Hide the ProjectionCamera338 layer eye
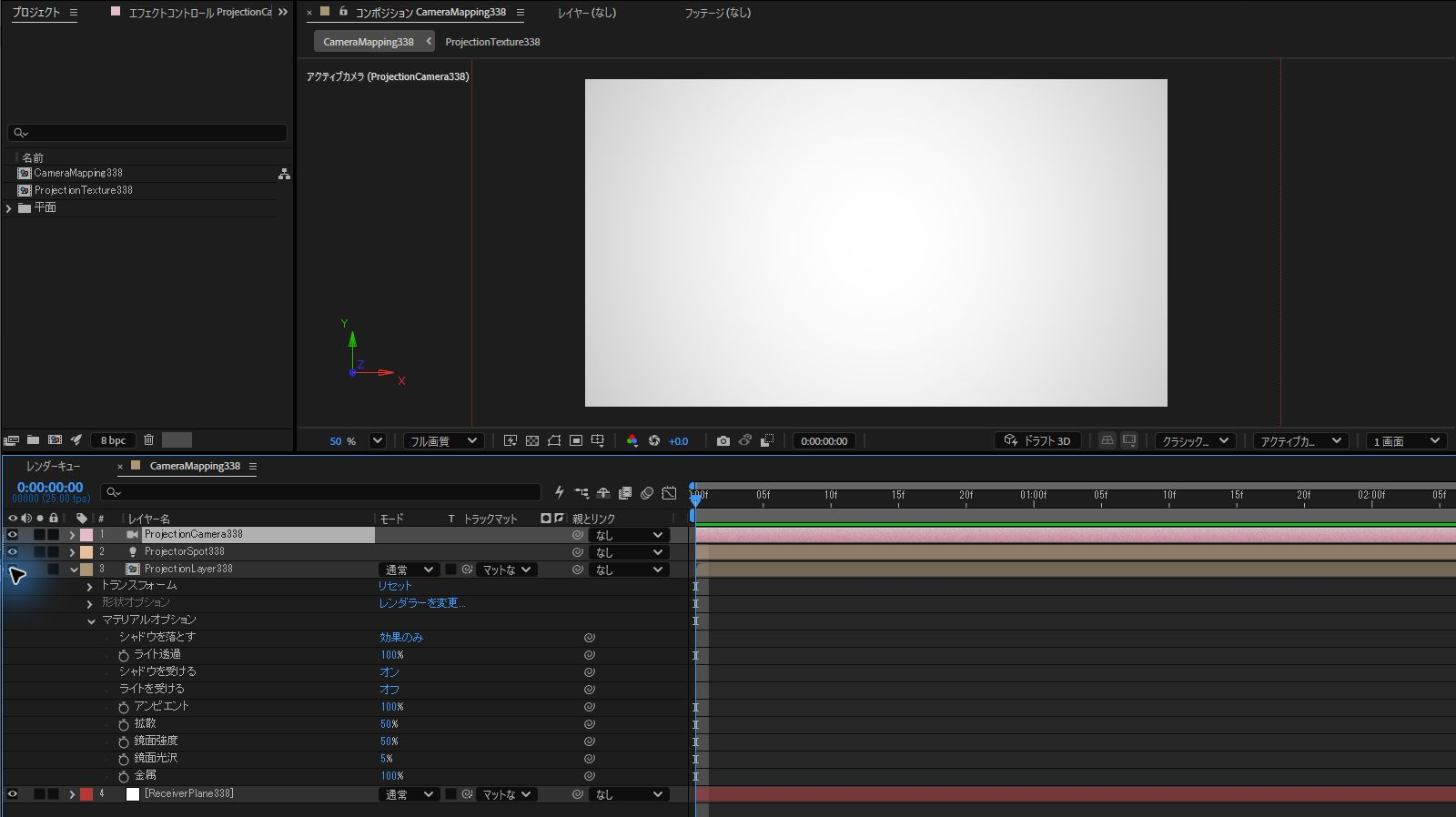This screenshot has width=1456, height=817. click(13, 535)
